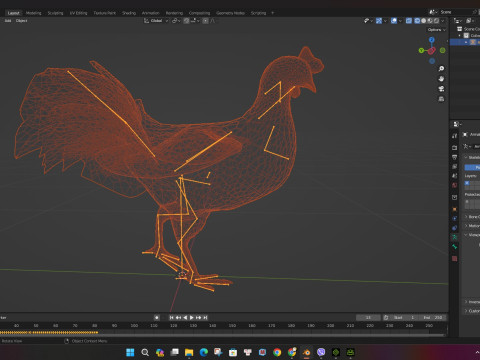The image size is (480, 360).
Task: Play animation forward
Action: pos(192,318)
